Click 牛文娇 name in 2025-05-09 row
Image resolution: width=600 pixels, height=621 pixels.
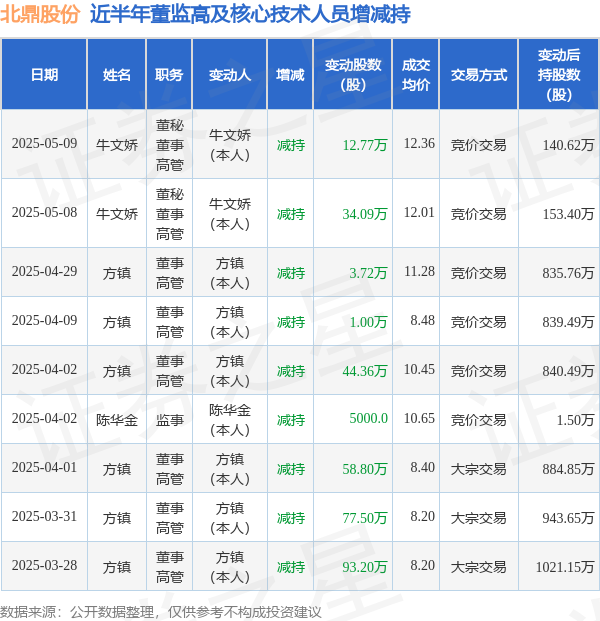[116, 145]
